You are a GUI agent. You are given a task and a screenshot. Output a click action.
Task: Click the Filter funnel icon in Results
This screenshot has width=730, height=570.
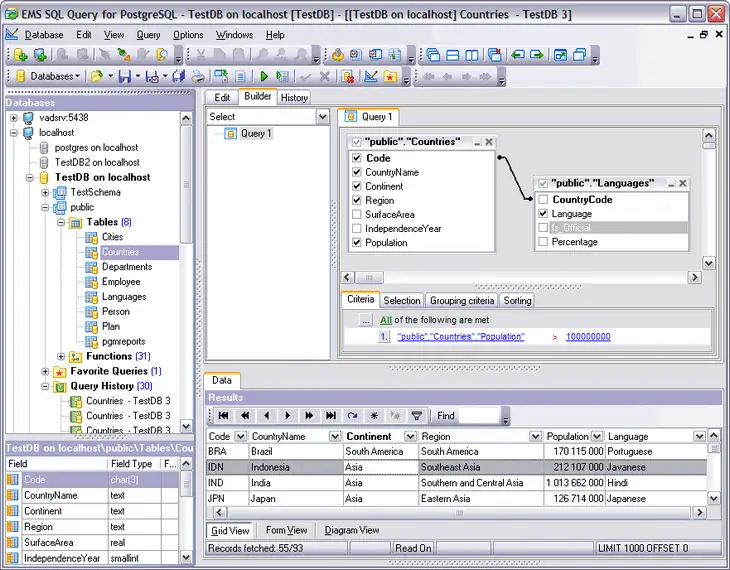click(417, 416)
